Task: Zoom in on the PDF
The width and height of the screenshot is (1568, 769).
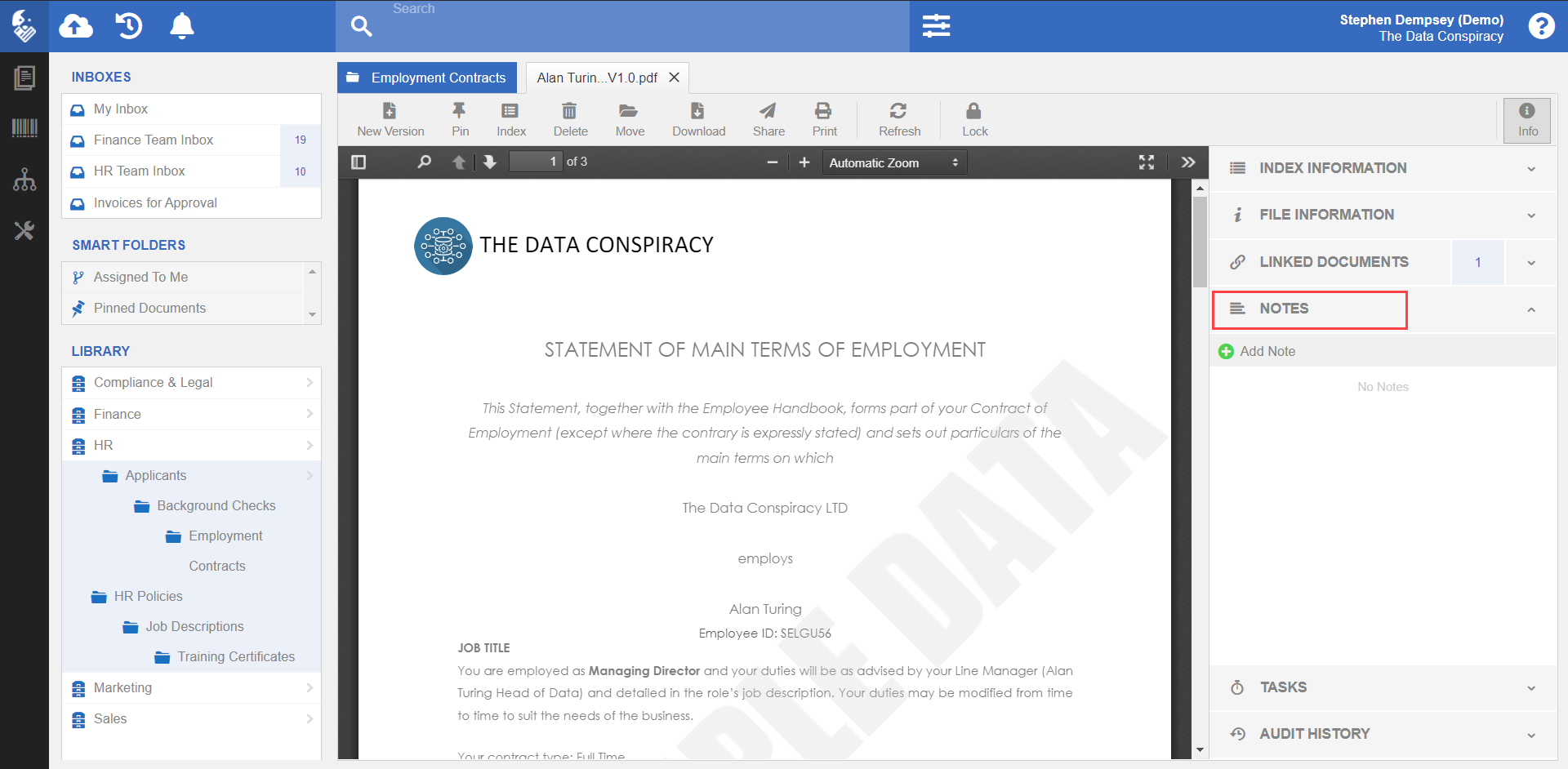Action: tap(804, 162)
